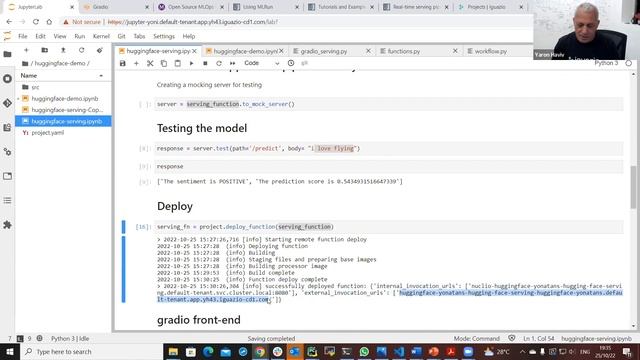640x360 pixels.
Task: Reload the page in Chrome
Action: click(36, 22)
